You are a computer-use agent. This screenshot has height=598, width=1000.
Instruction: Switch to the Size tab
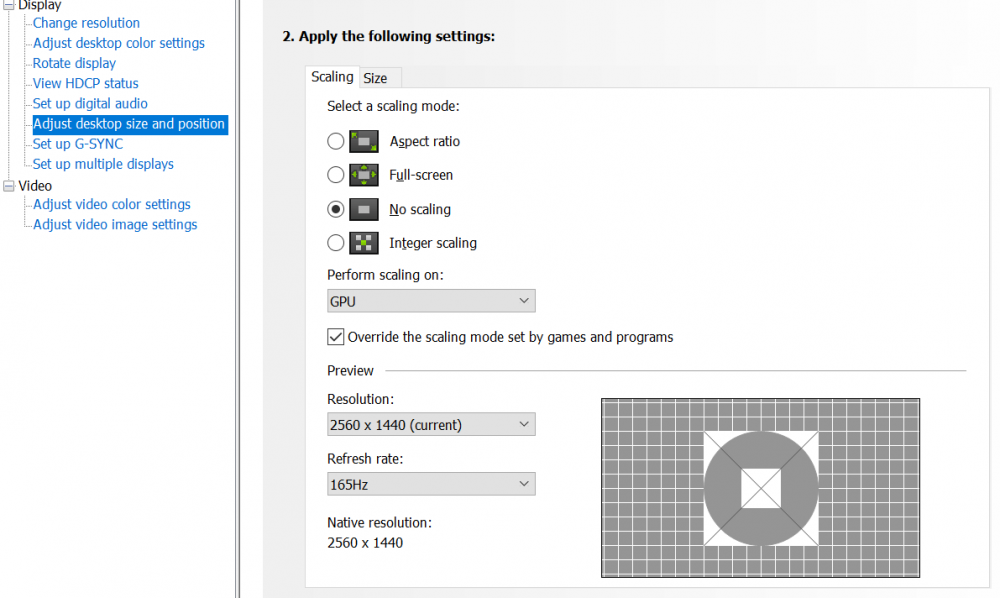coord(375,78)
